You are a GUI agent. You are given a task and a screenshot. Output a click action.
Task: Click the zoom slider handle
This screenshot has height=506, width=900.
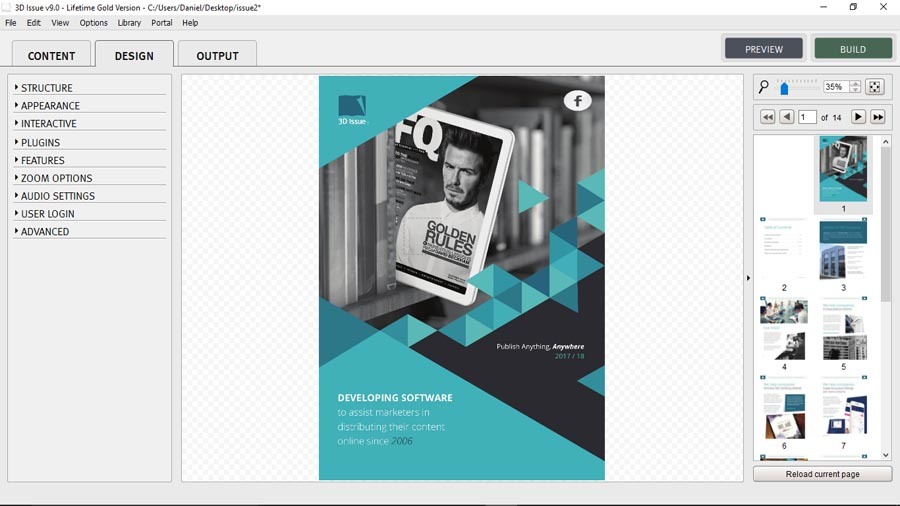784,89
